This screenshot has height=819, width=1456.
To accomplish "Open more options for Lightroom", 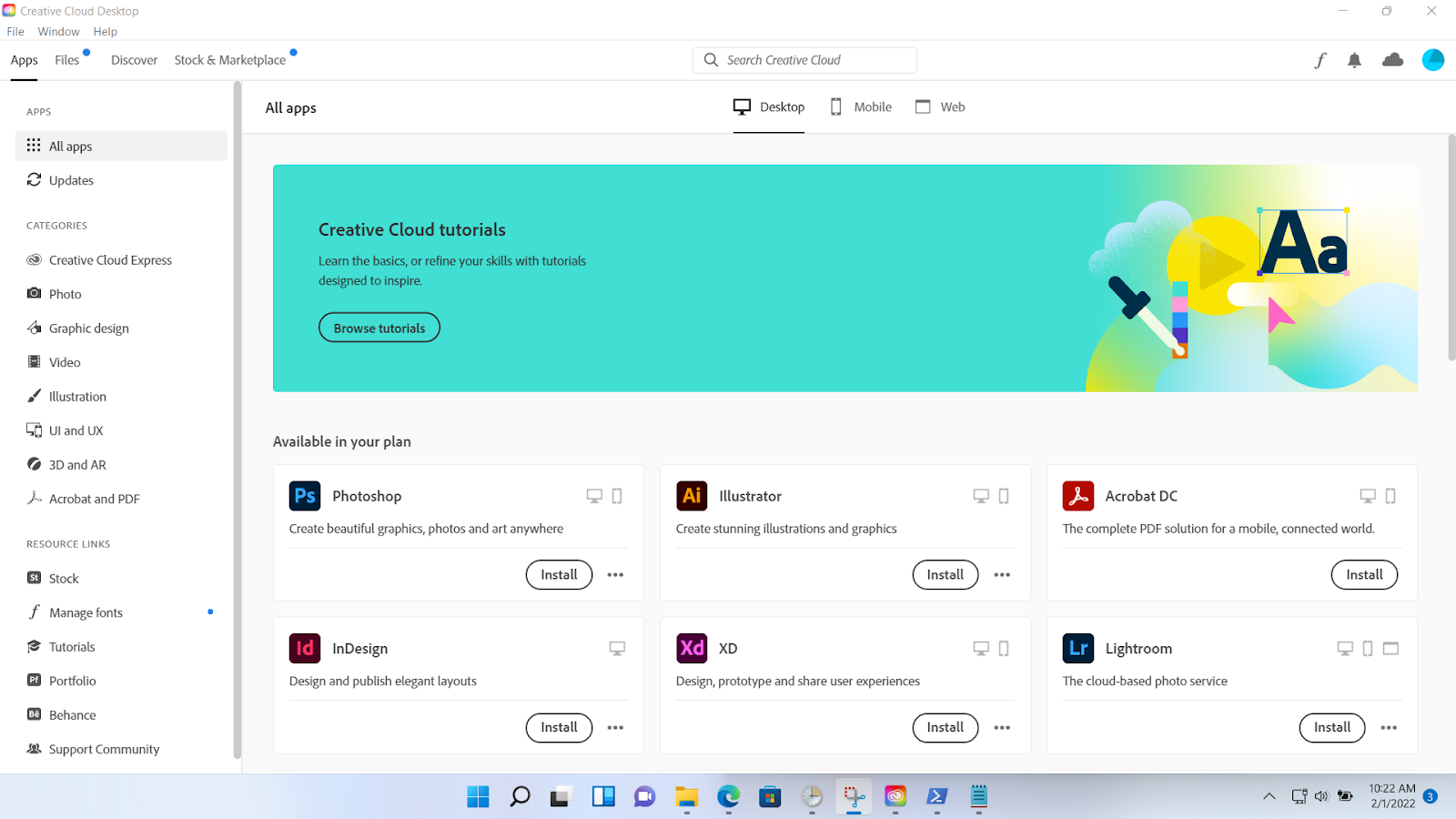I will pos(1389,728).
